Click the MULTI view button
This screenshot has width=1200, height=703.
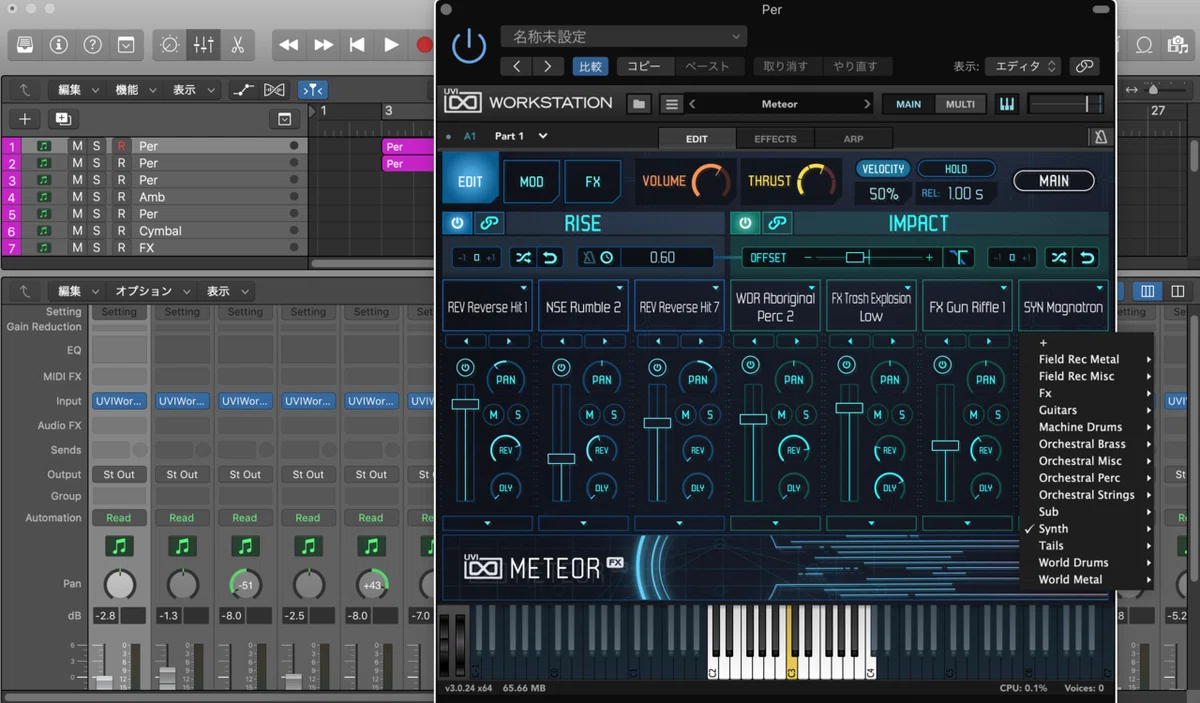[960, 104]
